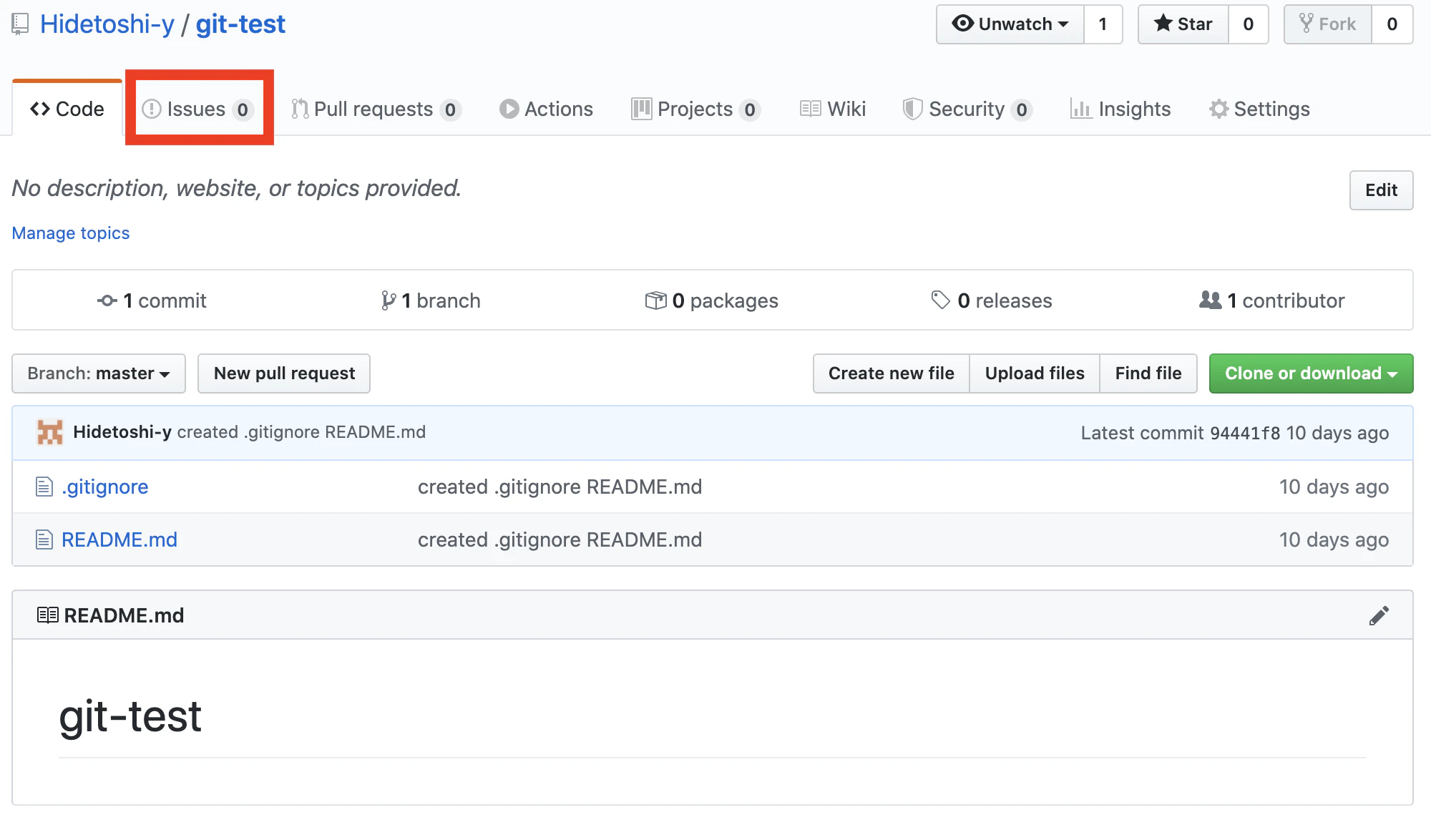Click the 0 releases tag icon
The width and height of the screenshot is (1431, 840).
[x=940, y=301]
